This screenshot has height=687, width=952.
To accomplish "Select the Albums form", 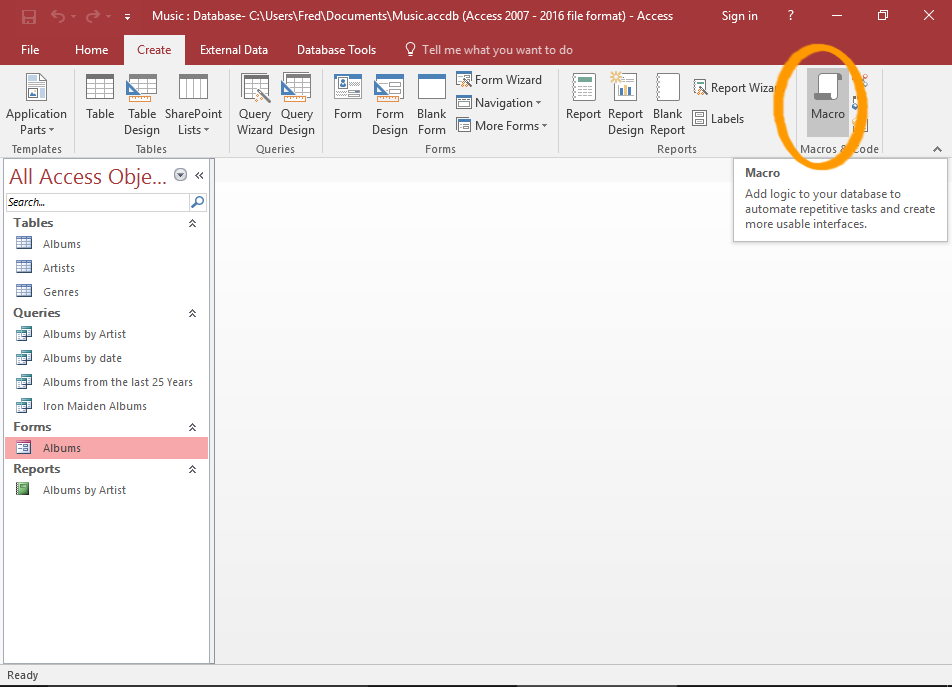I will point(107,448).
